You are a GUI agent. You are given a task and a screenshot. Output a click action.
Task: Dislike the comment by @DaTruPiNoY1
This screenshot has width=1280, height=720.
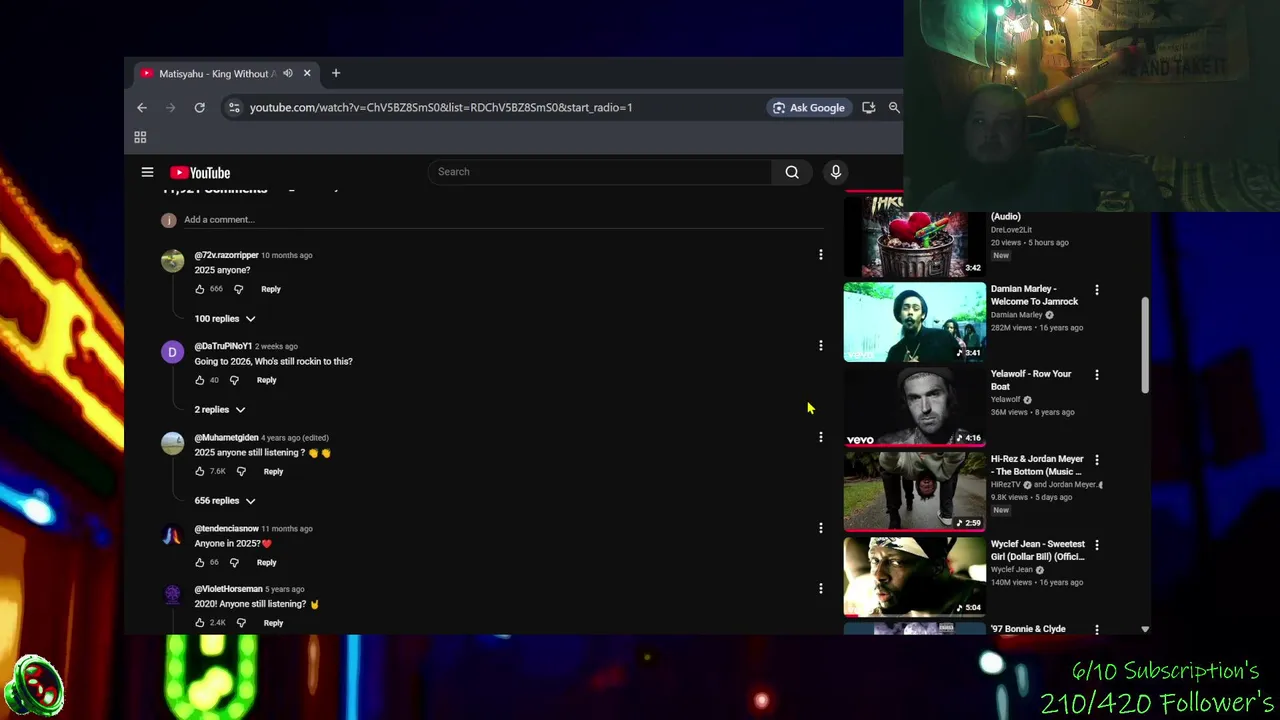pos(234,380)
